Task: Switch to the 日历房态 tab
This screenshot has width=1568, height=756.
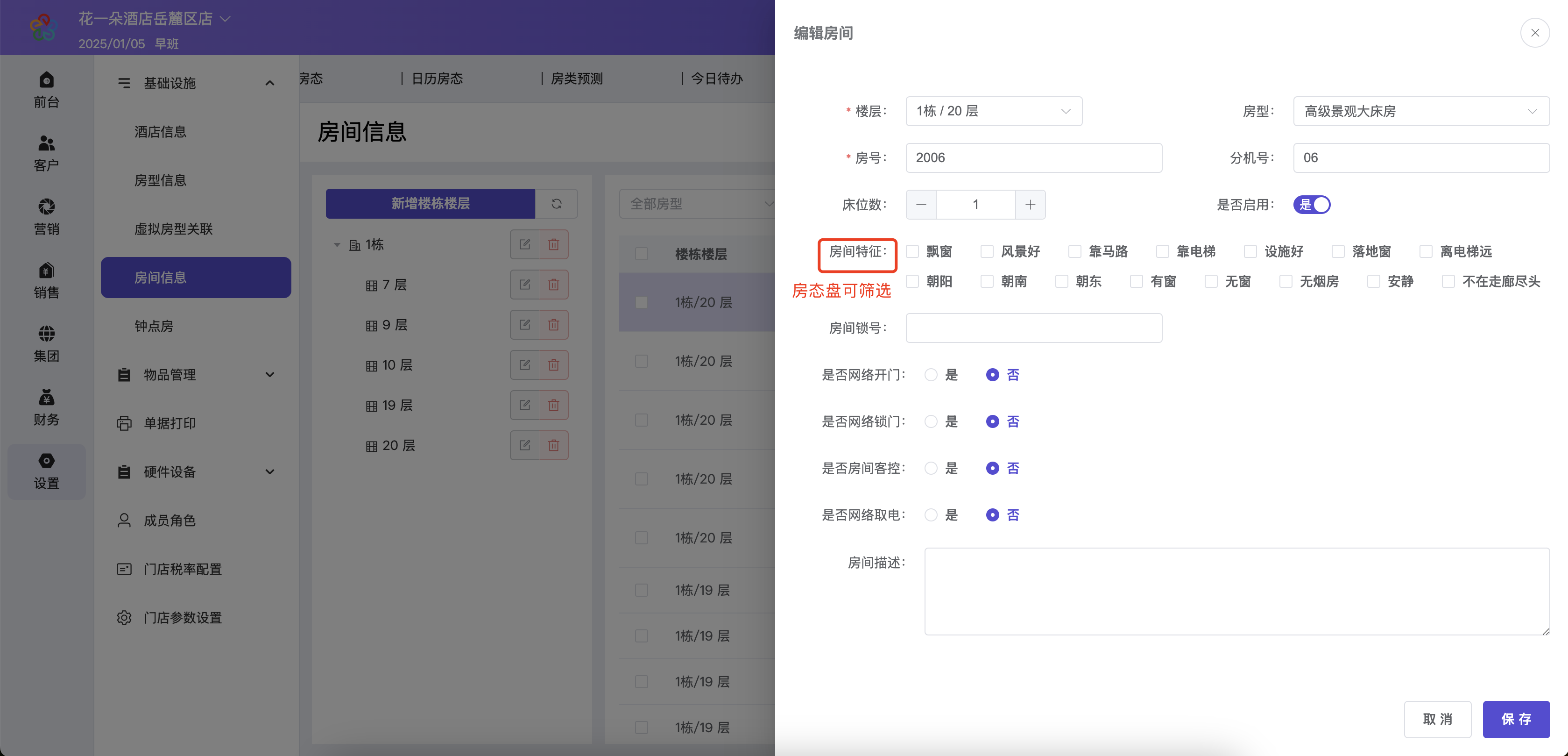Action: click(x=437, y=78)
